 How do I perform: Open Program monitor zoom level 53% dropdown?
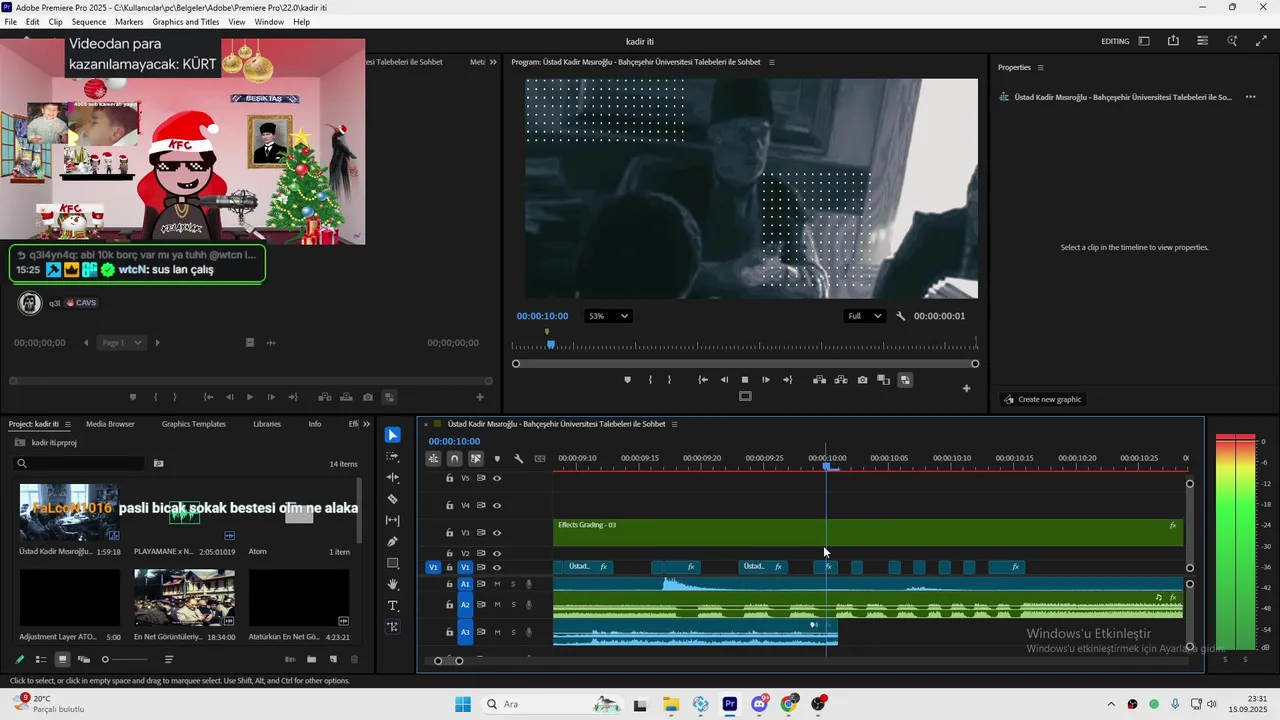pos(608,316)
